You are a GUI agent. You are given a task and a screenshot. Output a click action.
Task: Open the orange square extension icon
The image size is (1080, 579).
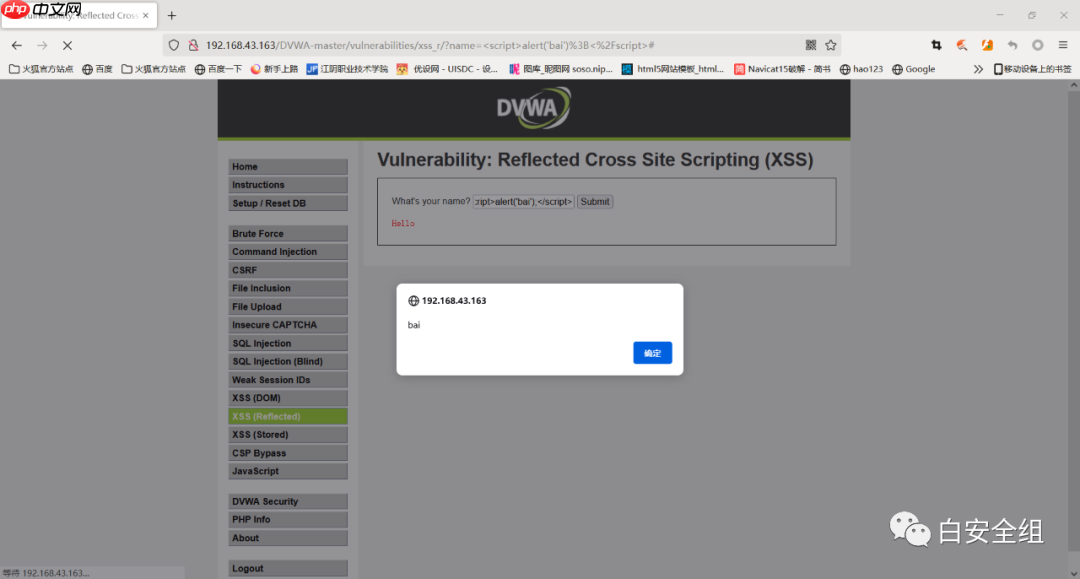[987, 45]
